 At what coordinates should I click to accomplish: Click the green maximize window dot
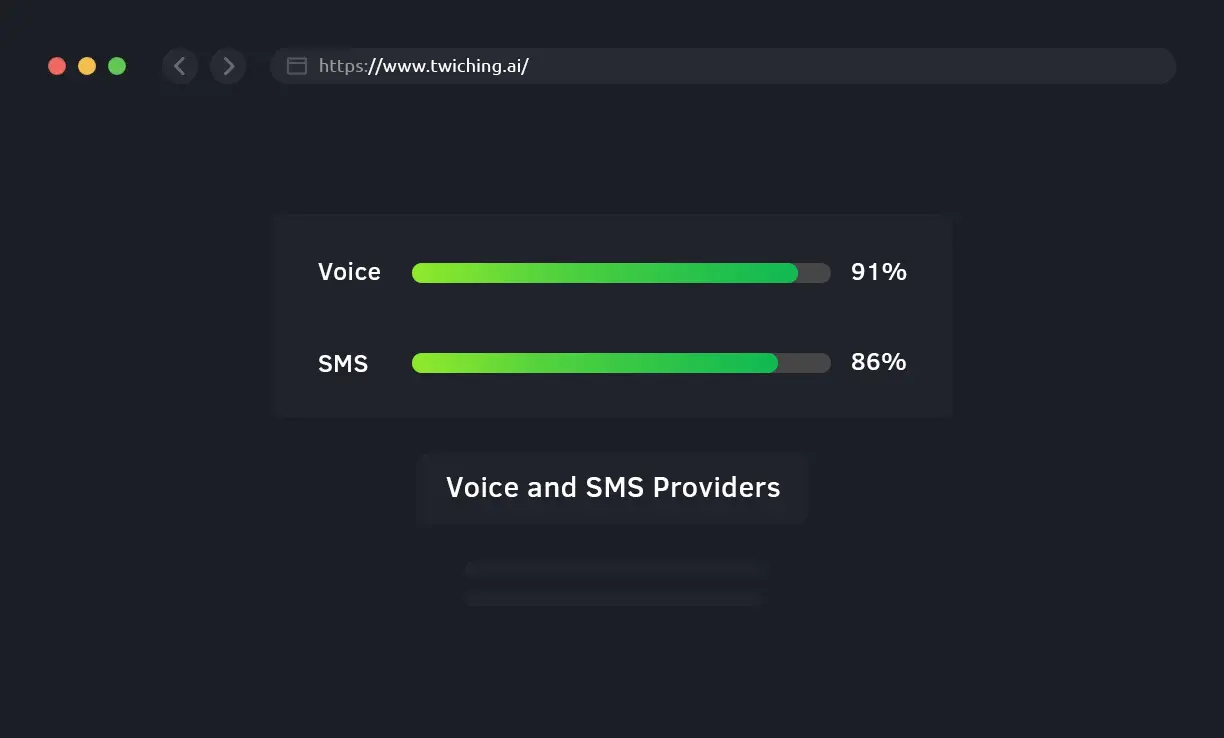[117, 66]
